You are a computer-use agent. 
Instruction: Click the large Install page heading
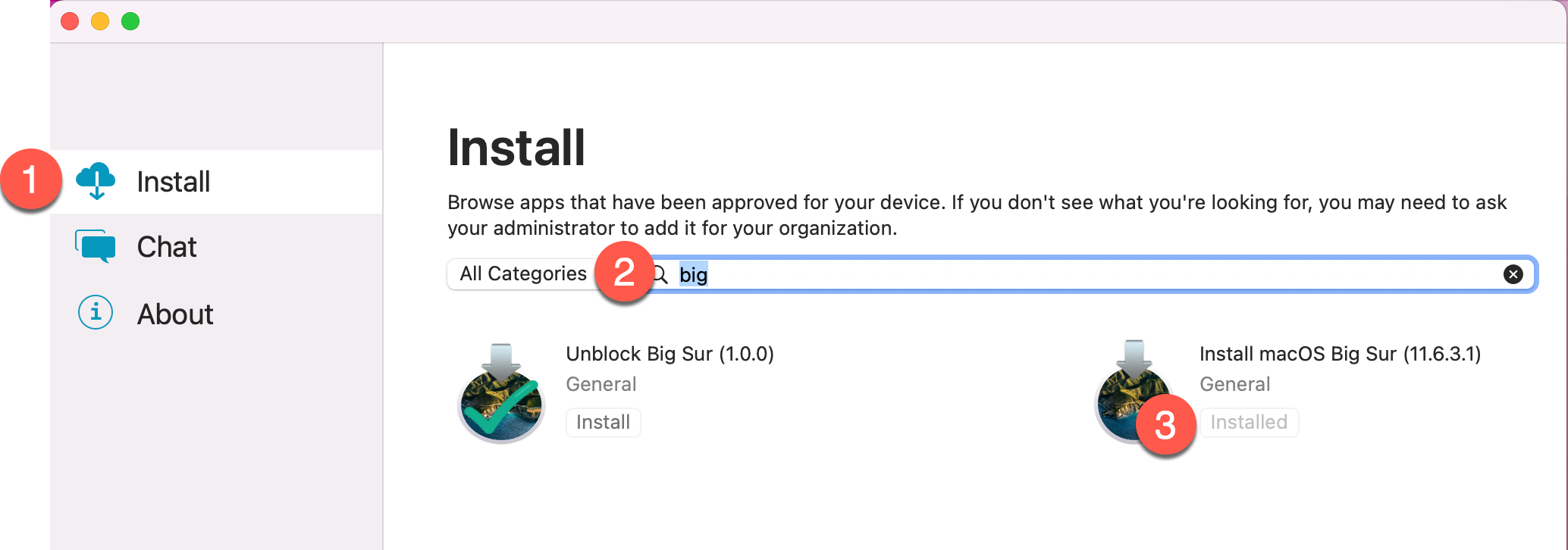tap(516, 147)
